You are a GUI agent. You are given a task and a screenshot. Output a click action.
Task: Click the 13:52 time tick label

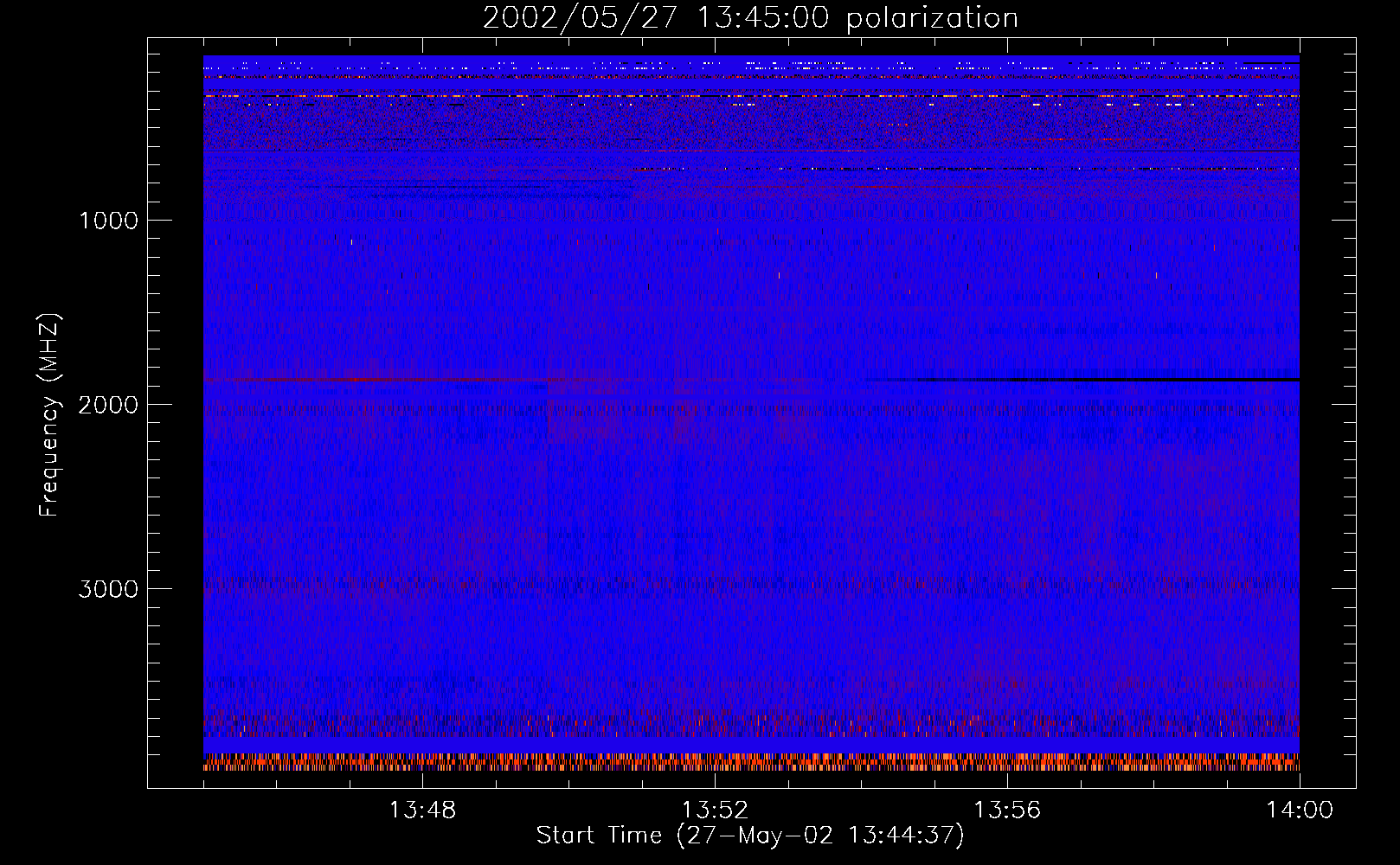coord(715,811)
